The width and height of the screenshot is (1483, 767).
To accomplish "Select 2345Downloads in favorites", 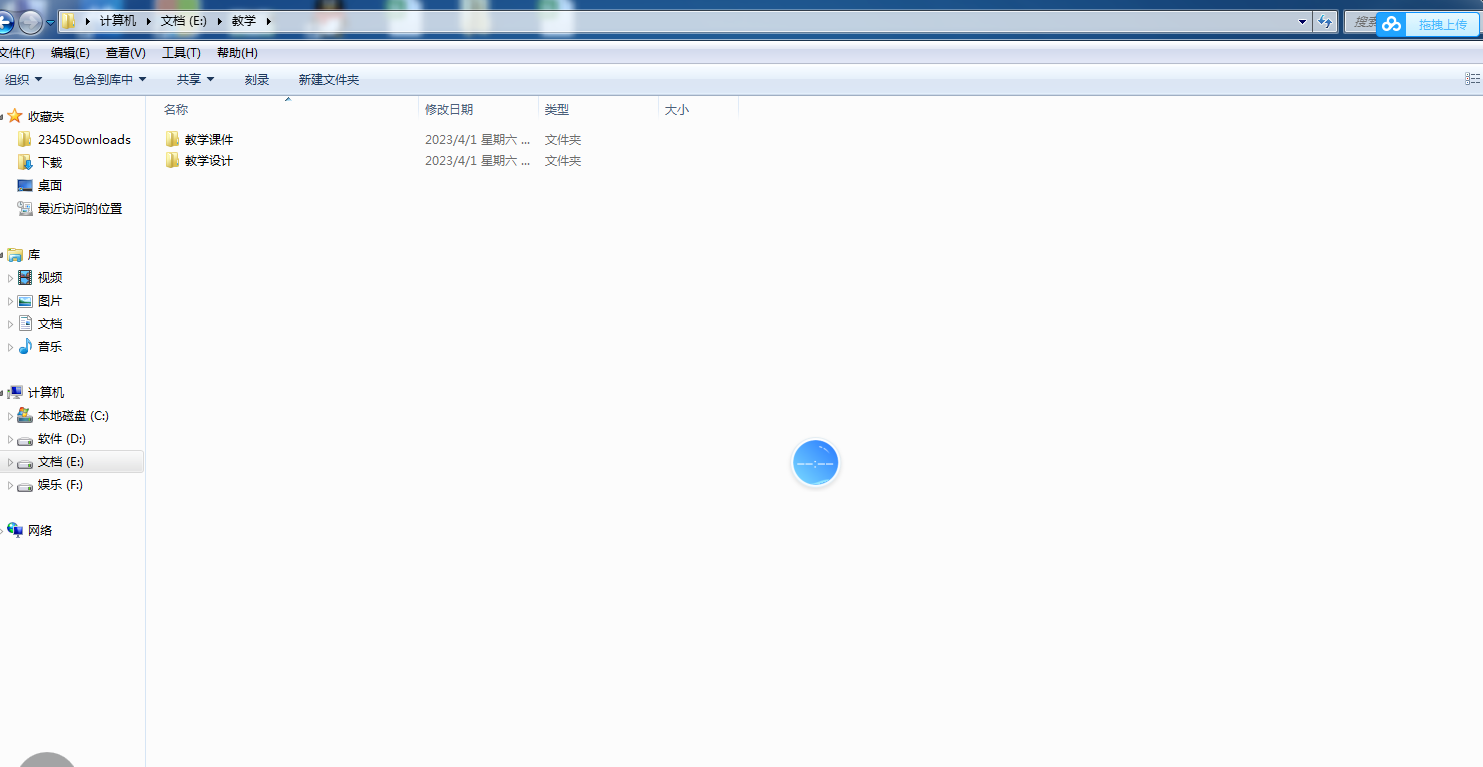I will [x=83, y=140].
